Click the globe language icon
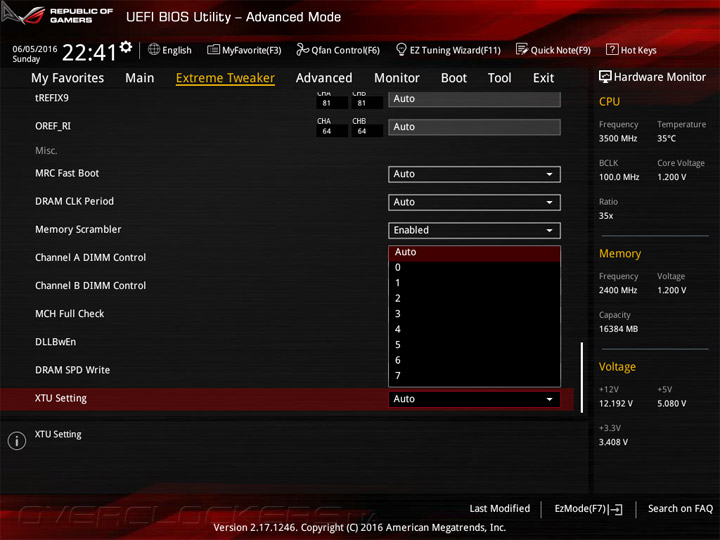Image resolution: width=720 pixels, height=540 pixels. [154, 50]
